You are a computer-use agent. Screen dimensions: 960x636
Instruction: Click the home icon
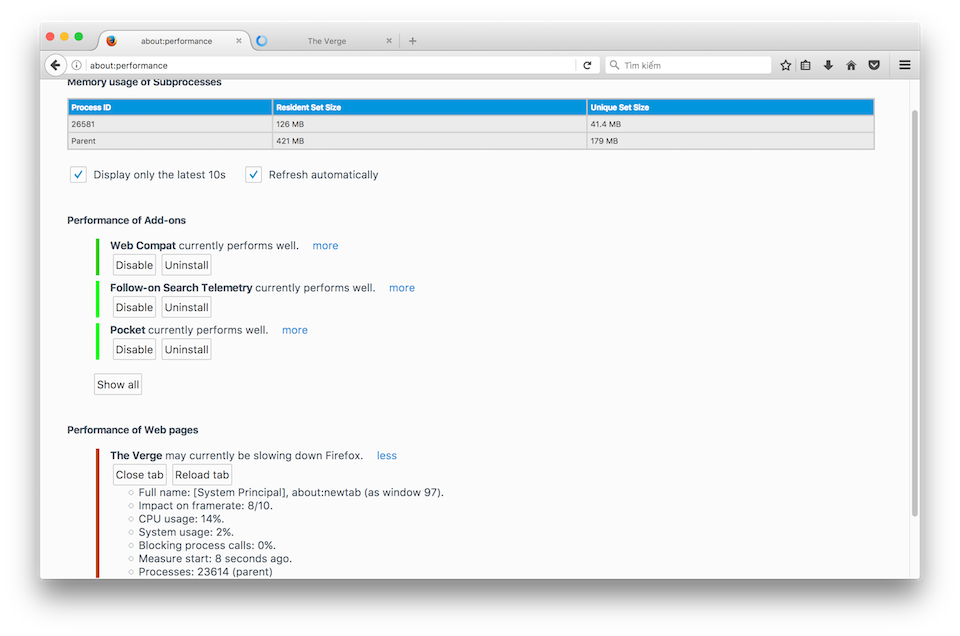[851, 64]
